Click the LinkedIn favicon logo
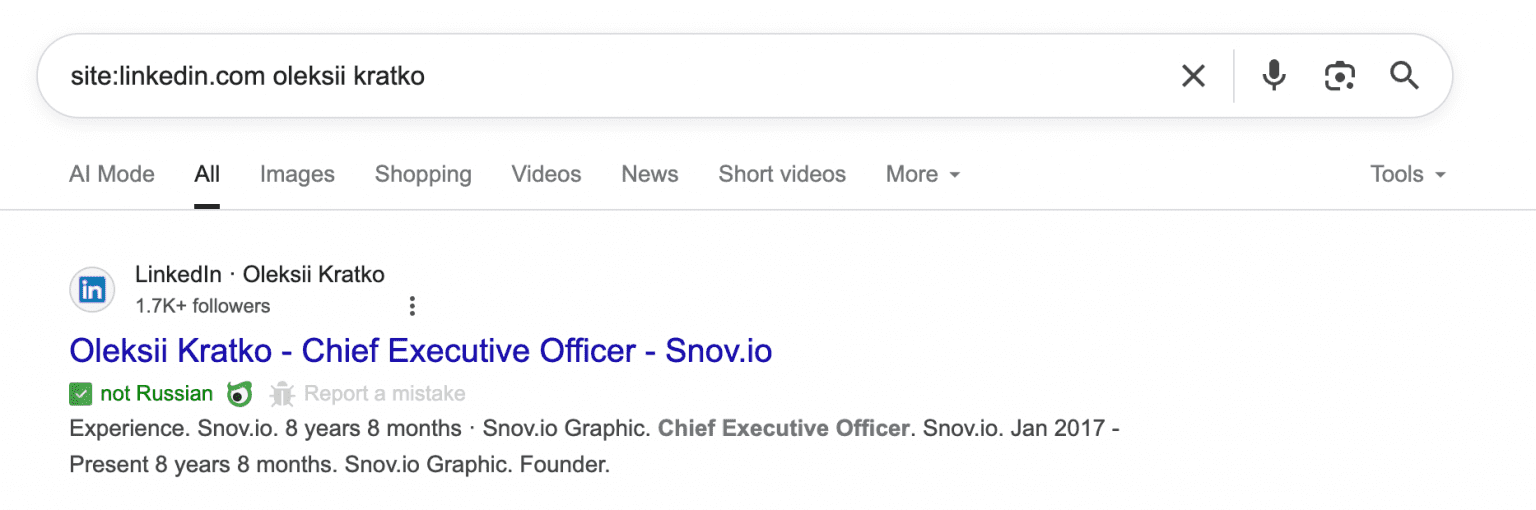Image resolution: width=1536 pixels, height=510 pixels. [92, 290]
